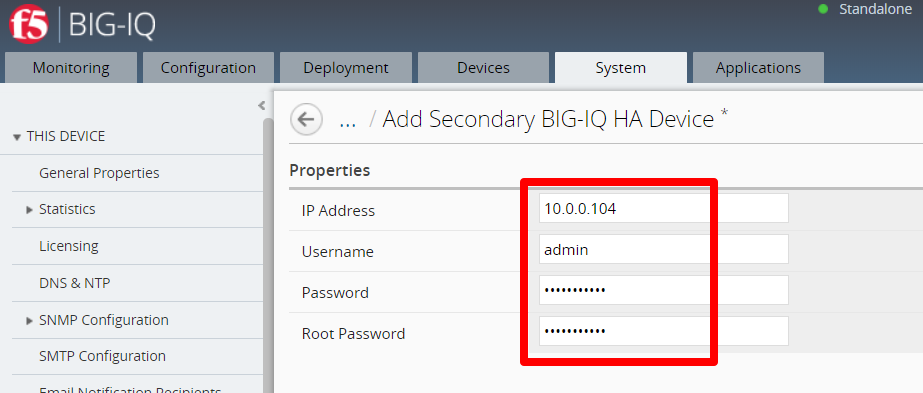The image size is (923, 393).
Task: Select the System tab
Action: (x=620, y=68)
